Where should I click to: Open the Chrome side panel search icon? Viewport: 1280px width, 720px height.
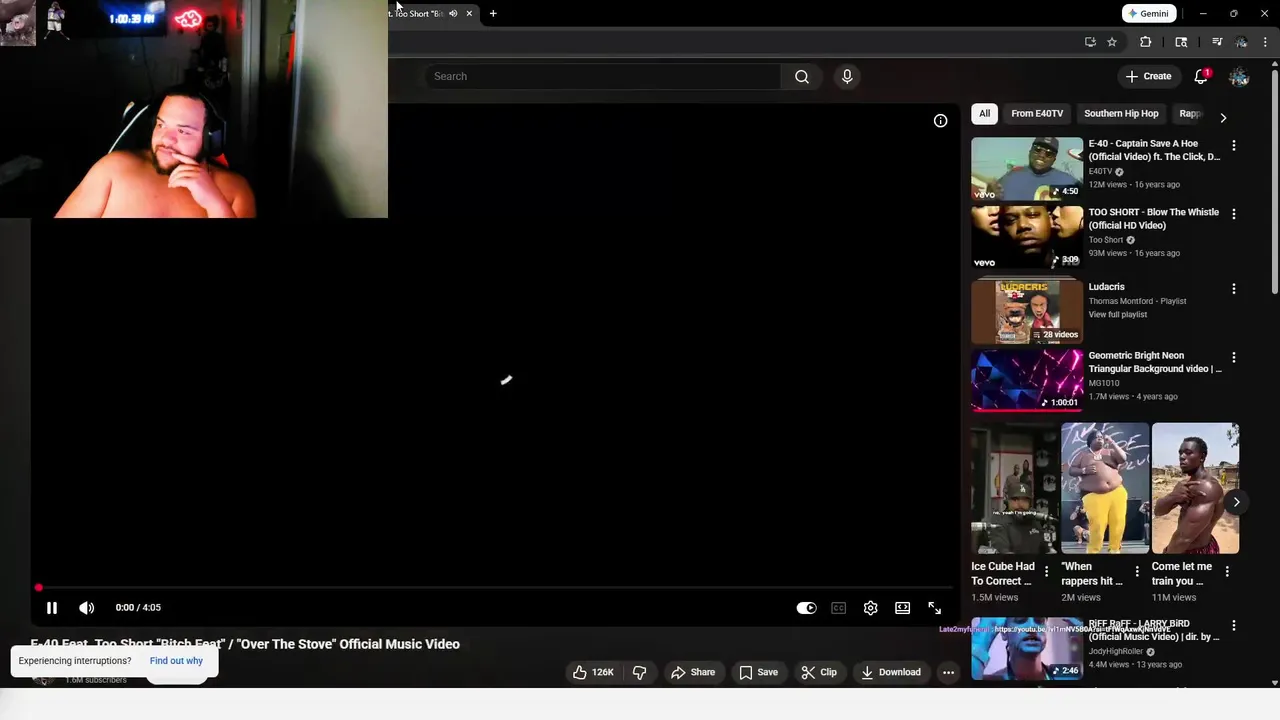1181,42
